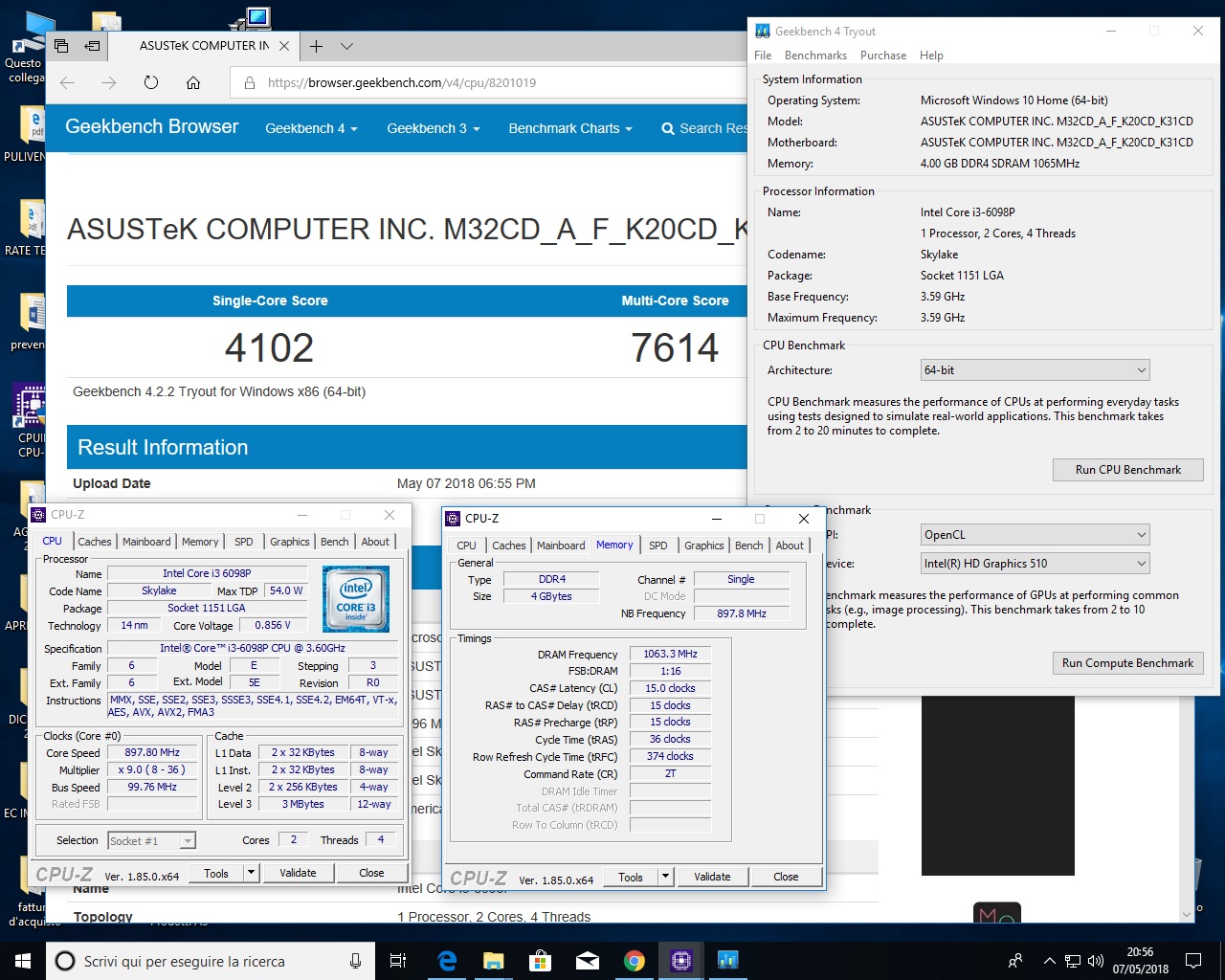Image resolution: width=1225 pixels, height=980 pixels.
Task: Open Mail app from the taskbar
Action: coord(588,961)
